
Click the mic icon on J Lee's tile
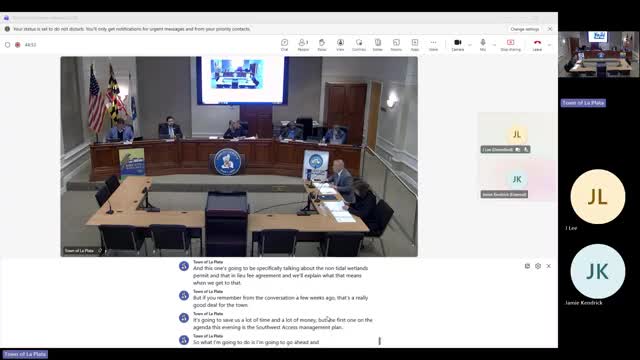[526, 150]
